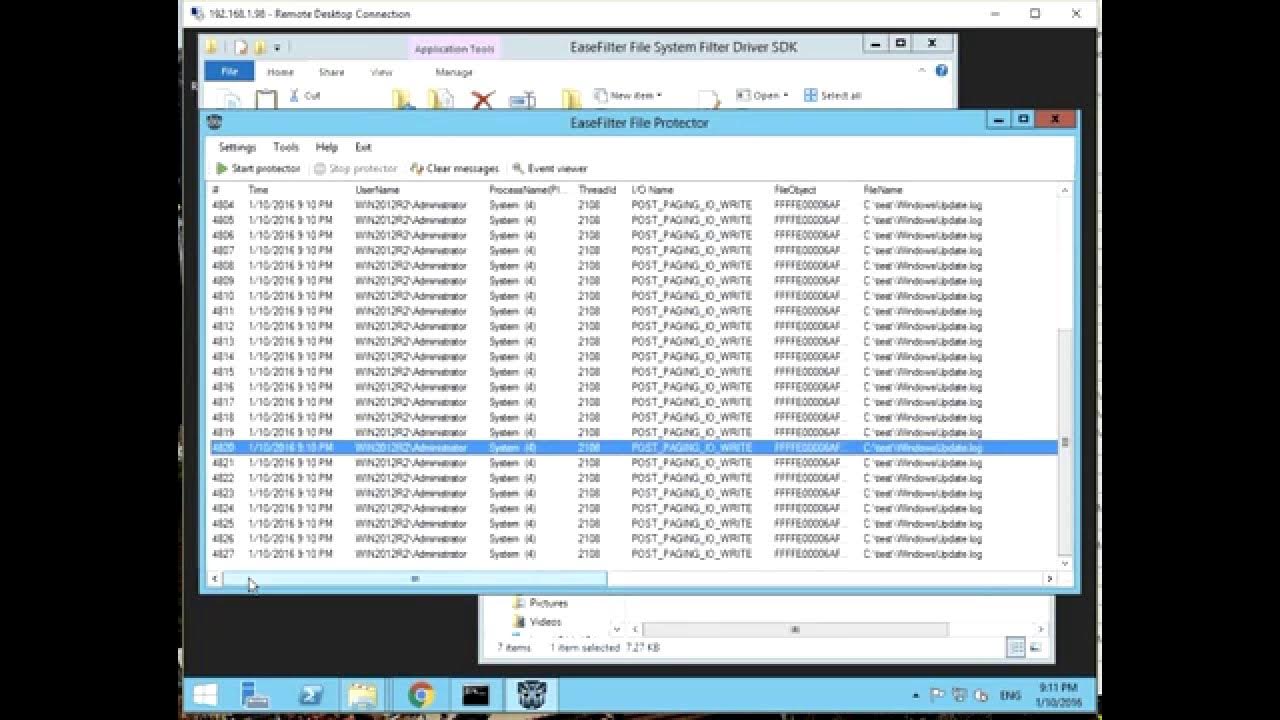Click the message list scroll-right arrow
Viewport: 1280px width, 720px height.
click(x=1049, y=578)
